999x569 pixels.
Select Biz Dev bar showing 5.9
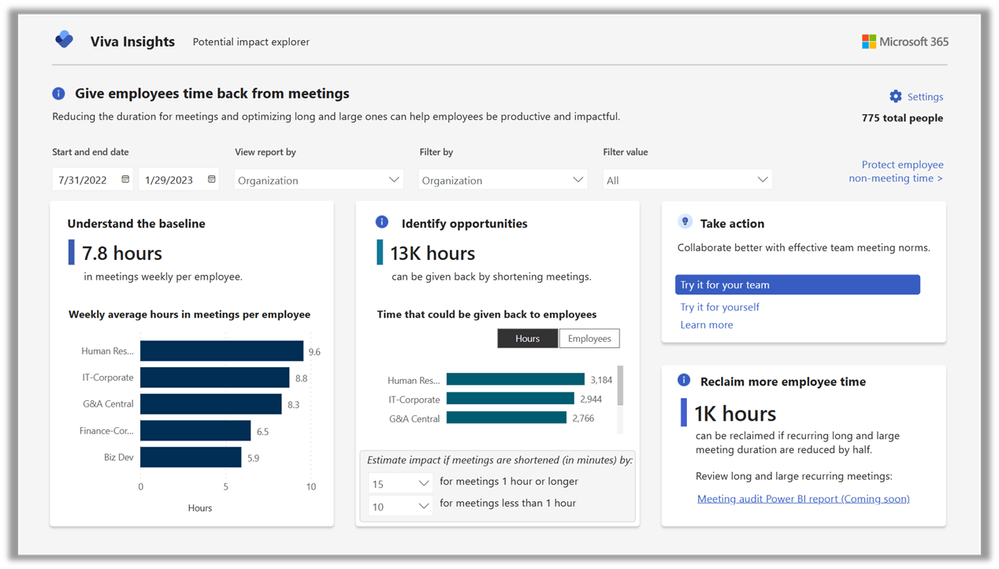(x=190, y=457)
